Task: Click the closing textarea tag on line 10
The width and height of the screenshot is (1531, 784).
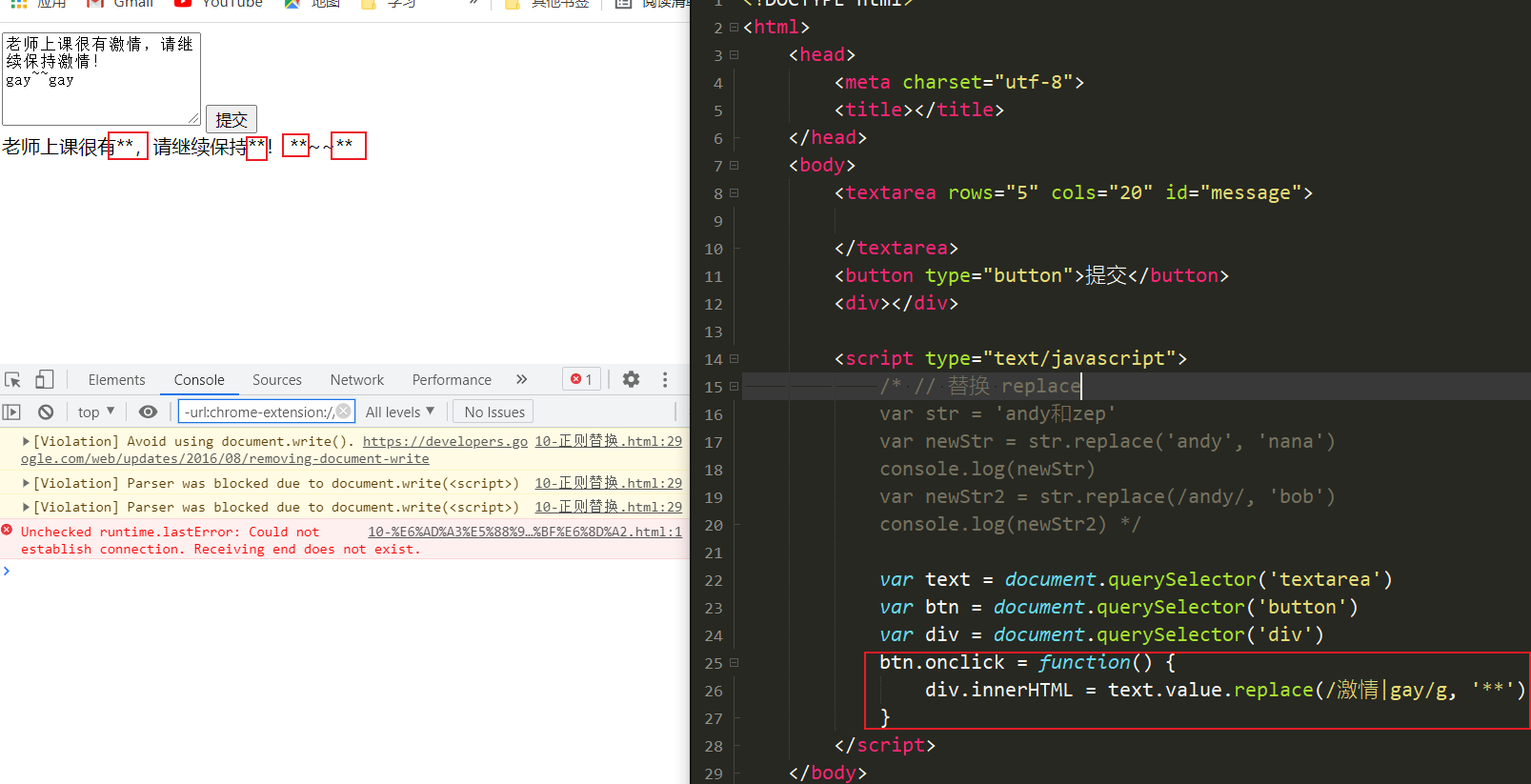Action: click(x=896, y=249)
